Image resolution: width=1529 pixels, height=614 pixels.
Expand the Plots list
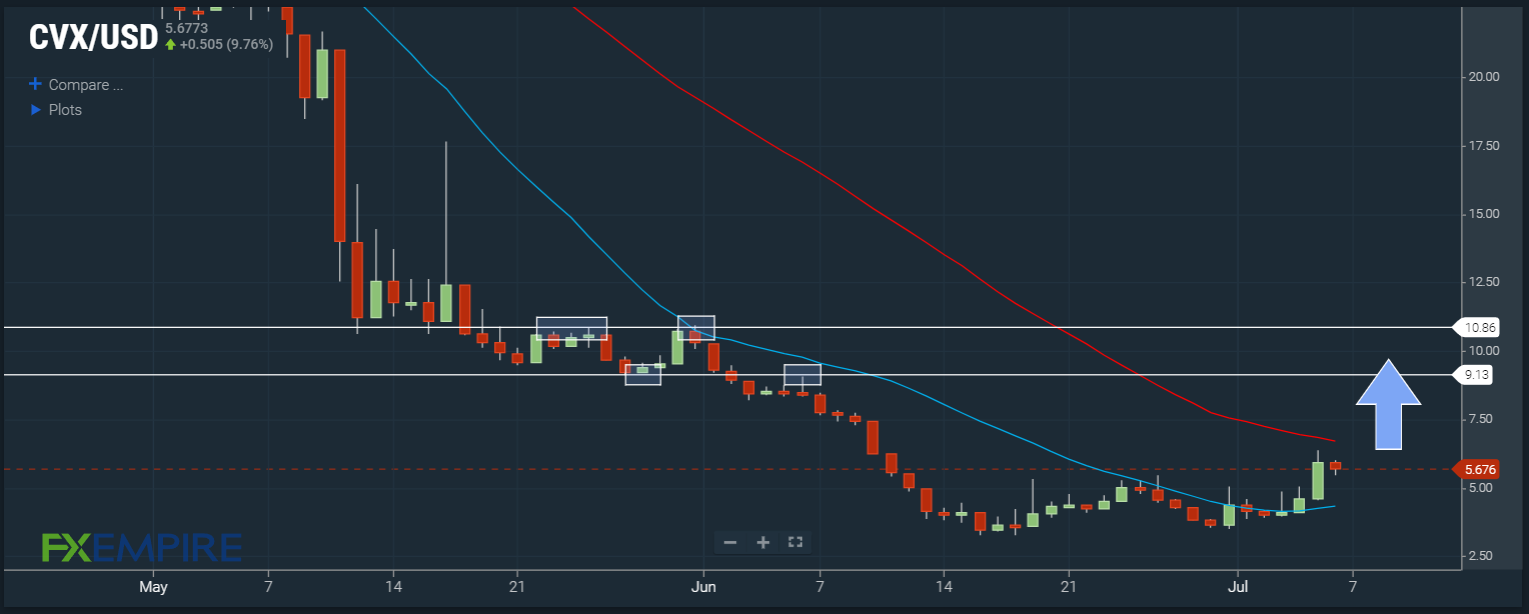coord(56,110)
